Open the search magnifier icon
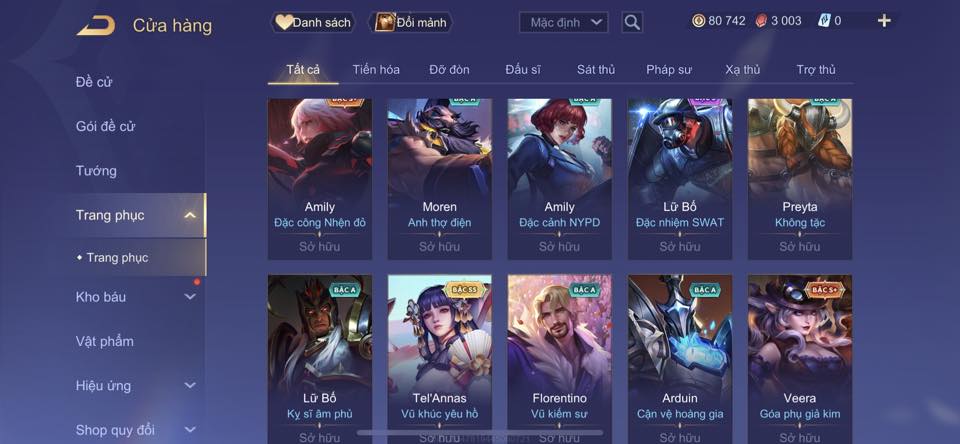 click(632, 23)
